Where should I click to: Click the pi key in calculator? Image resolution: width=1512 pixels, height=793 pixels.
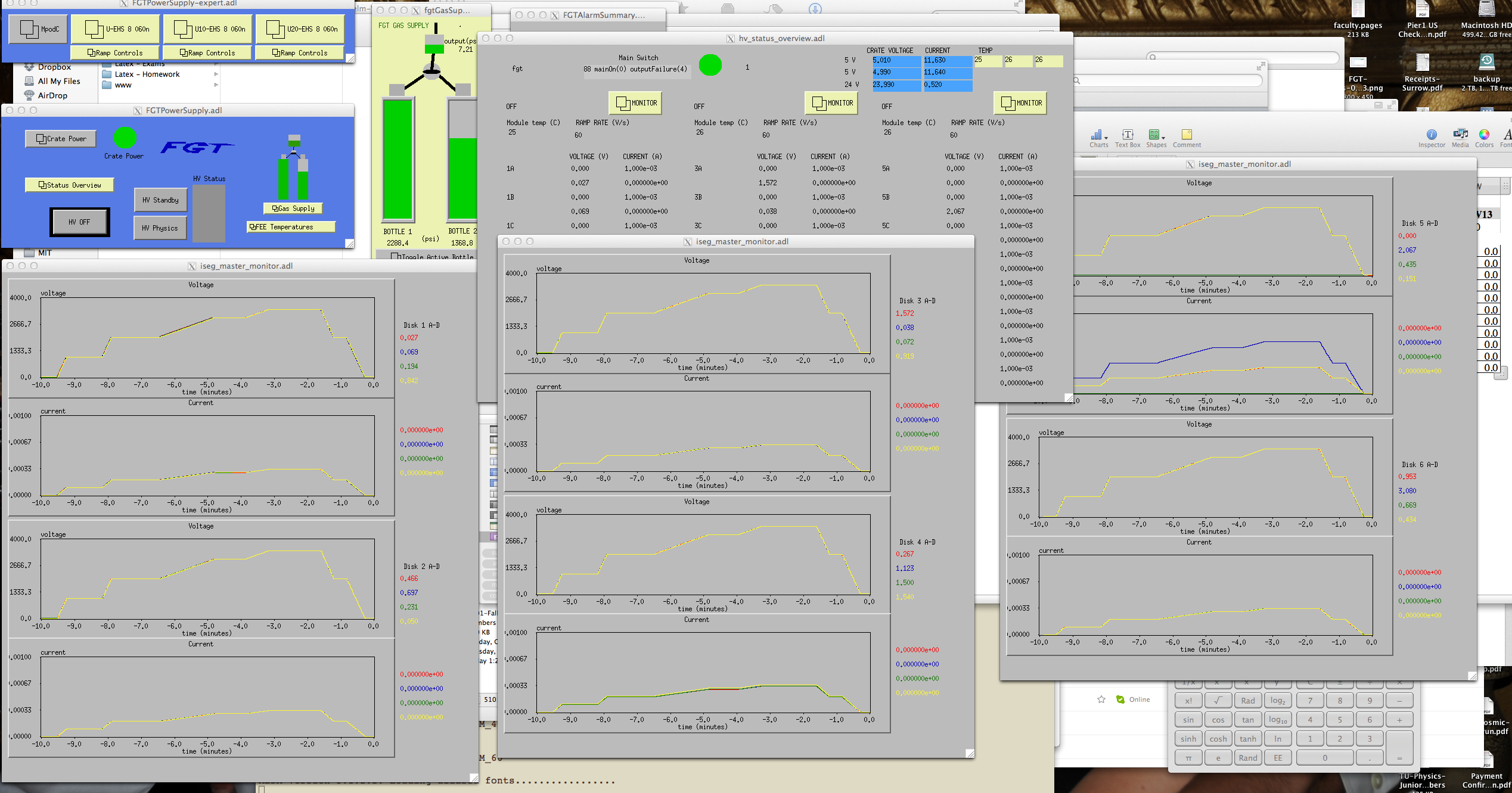click(x=1188, y=758)
